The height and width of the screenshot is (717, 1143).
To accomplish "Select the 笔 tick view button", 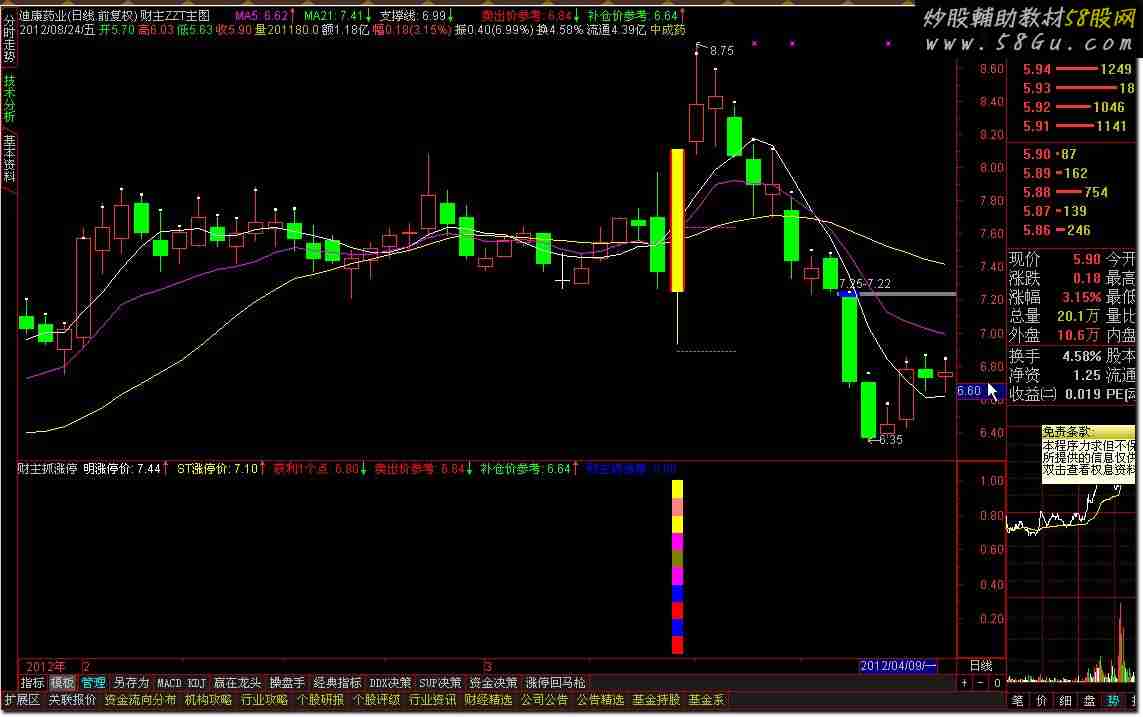I will pyautogui.click(x=1018, y=700).
